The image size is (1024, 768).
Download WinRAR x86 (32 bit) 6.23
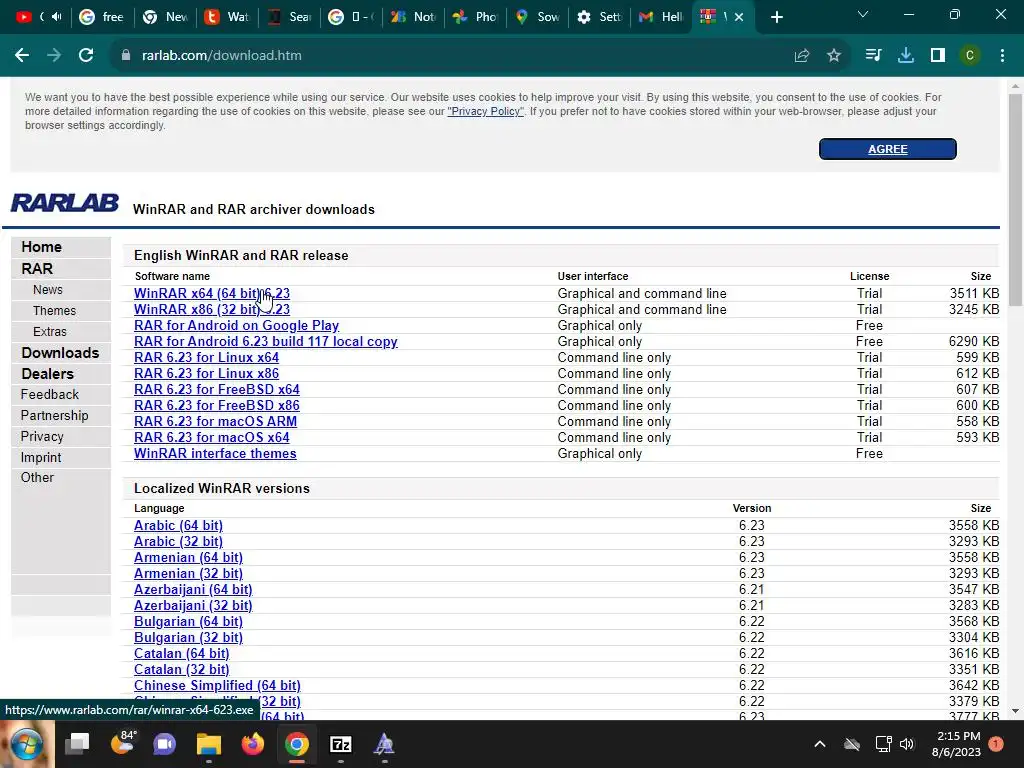(212, 310)
